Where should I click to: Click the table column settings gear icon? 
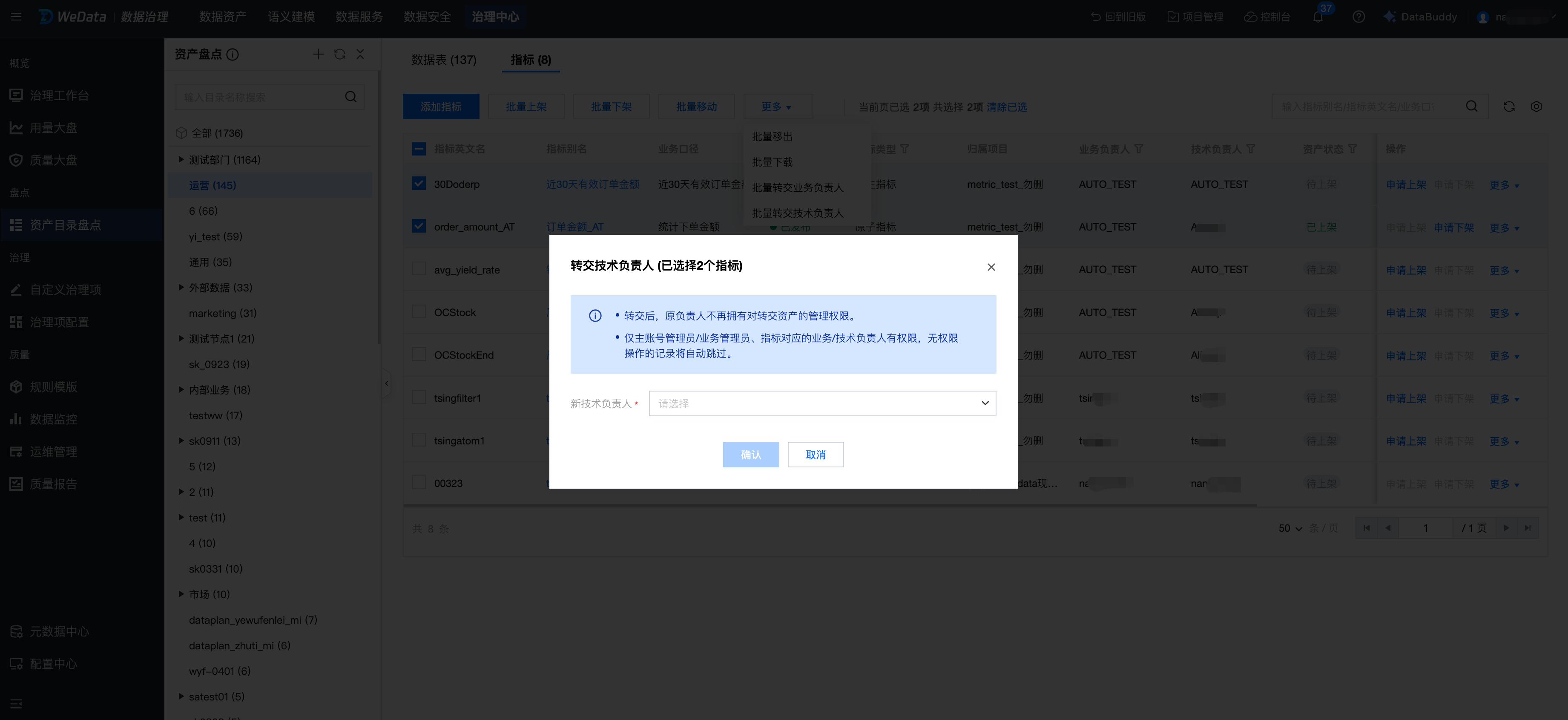coord(1536,107)
